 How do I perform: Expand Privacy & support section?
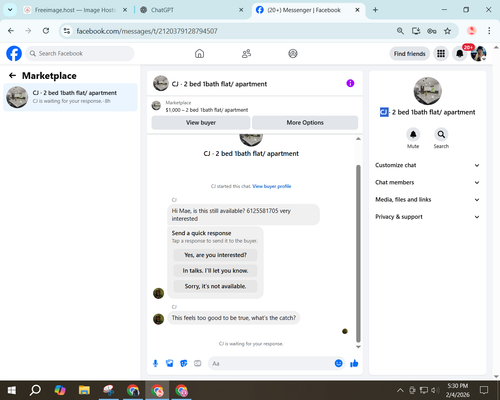coord(428,217)
